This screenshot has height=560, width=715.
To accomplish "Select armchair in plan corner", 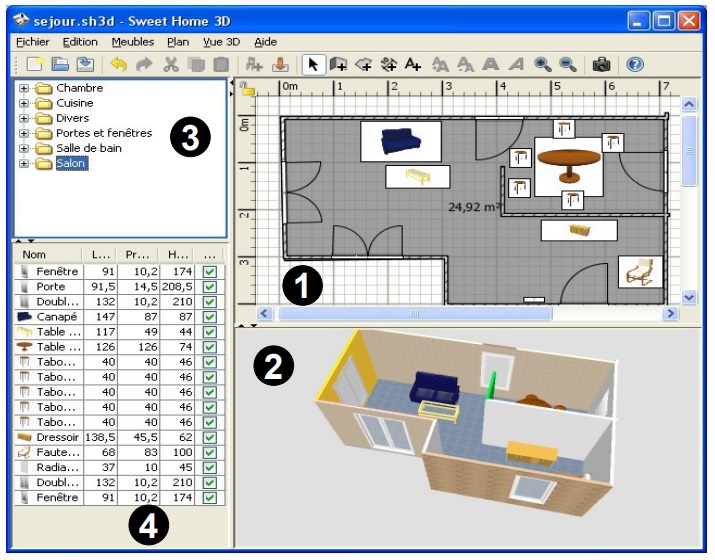I will click(640, 272).
